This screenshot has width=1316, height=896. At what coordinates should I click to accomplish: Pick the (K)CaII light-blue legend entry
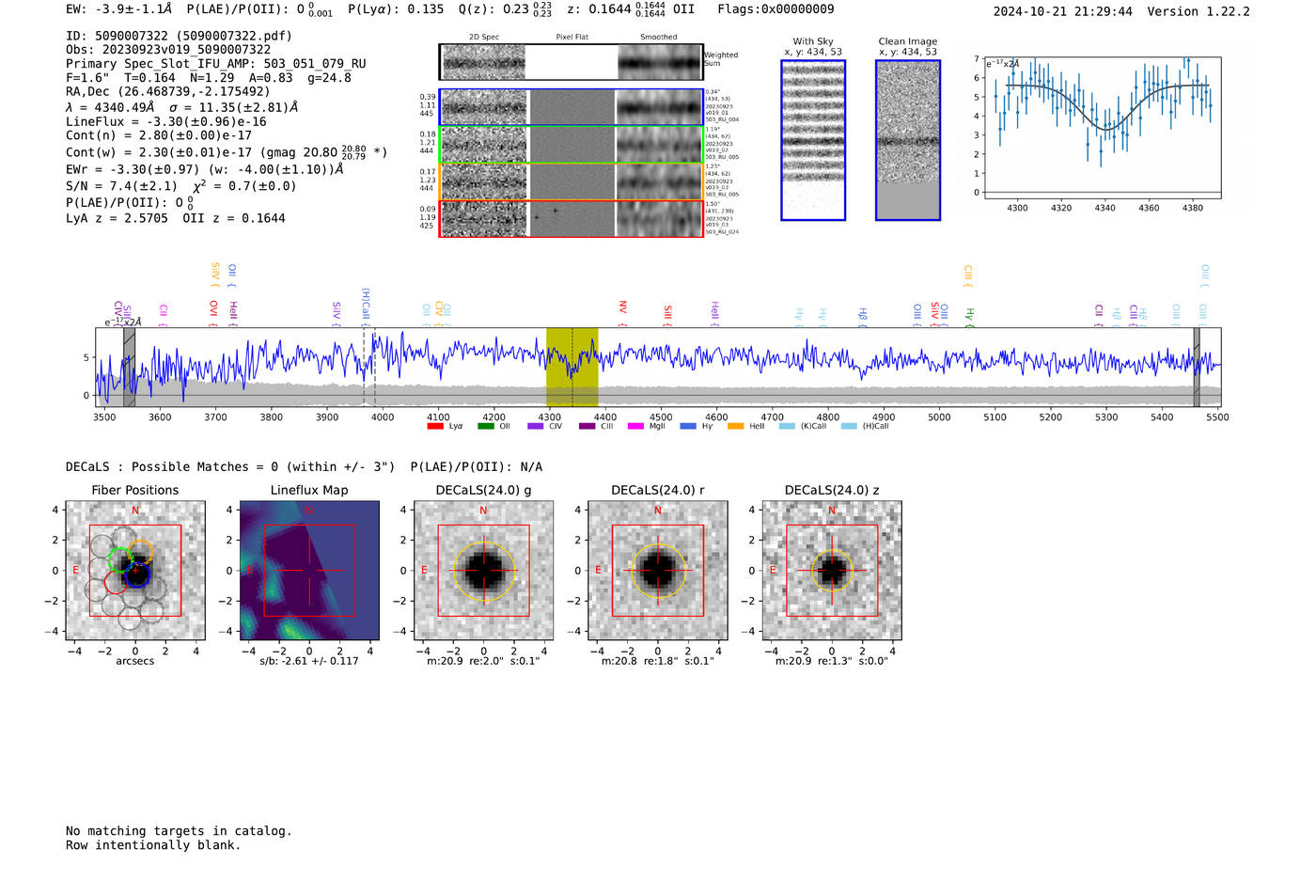tap(802, 427)
